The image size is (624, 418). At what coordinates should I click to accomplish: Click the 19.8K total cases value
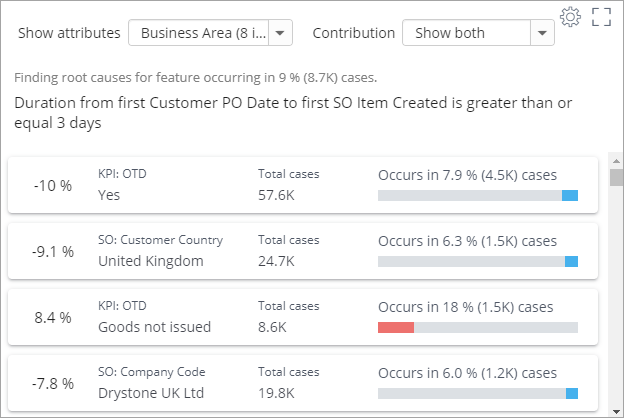coord(277,394)
